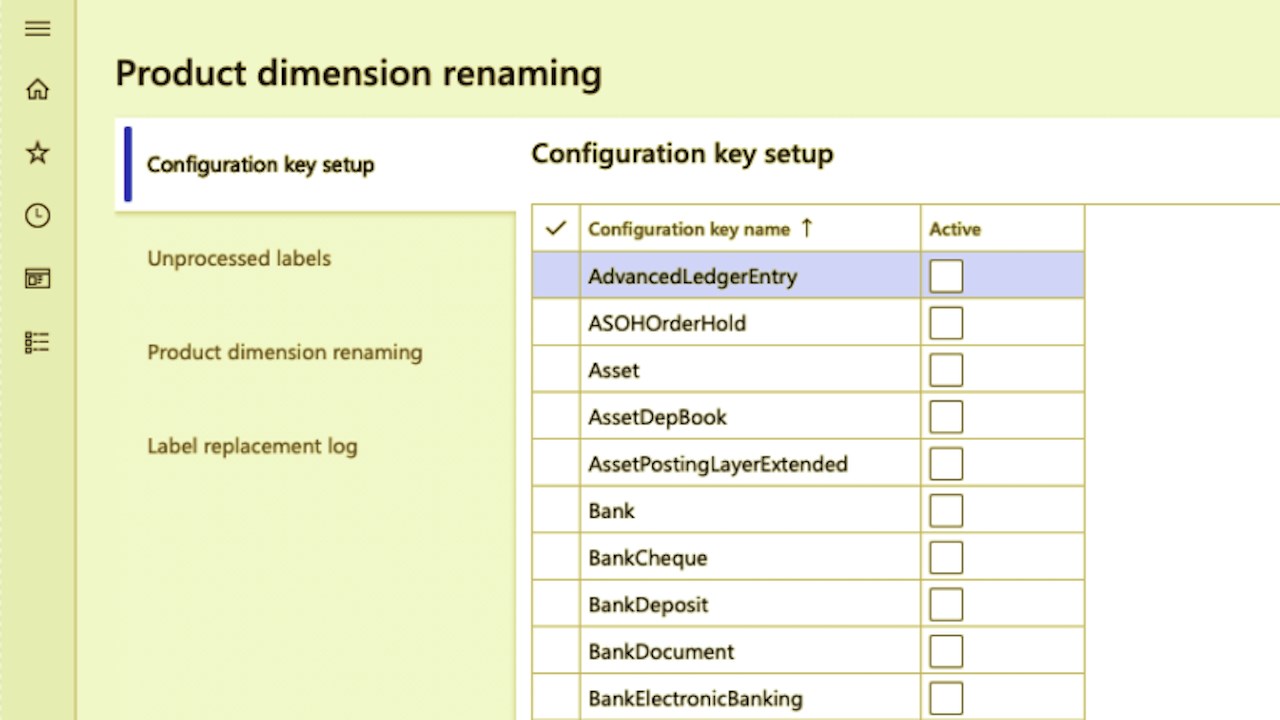1280x720 pixels.
Task: Sort by Configuration key name column
Action: (689, 229)
